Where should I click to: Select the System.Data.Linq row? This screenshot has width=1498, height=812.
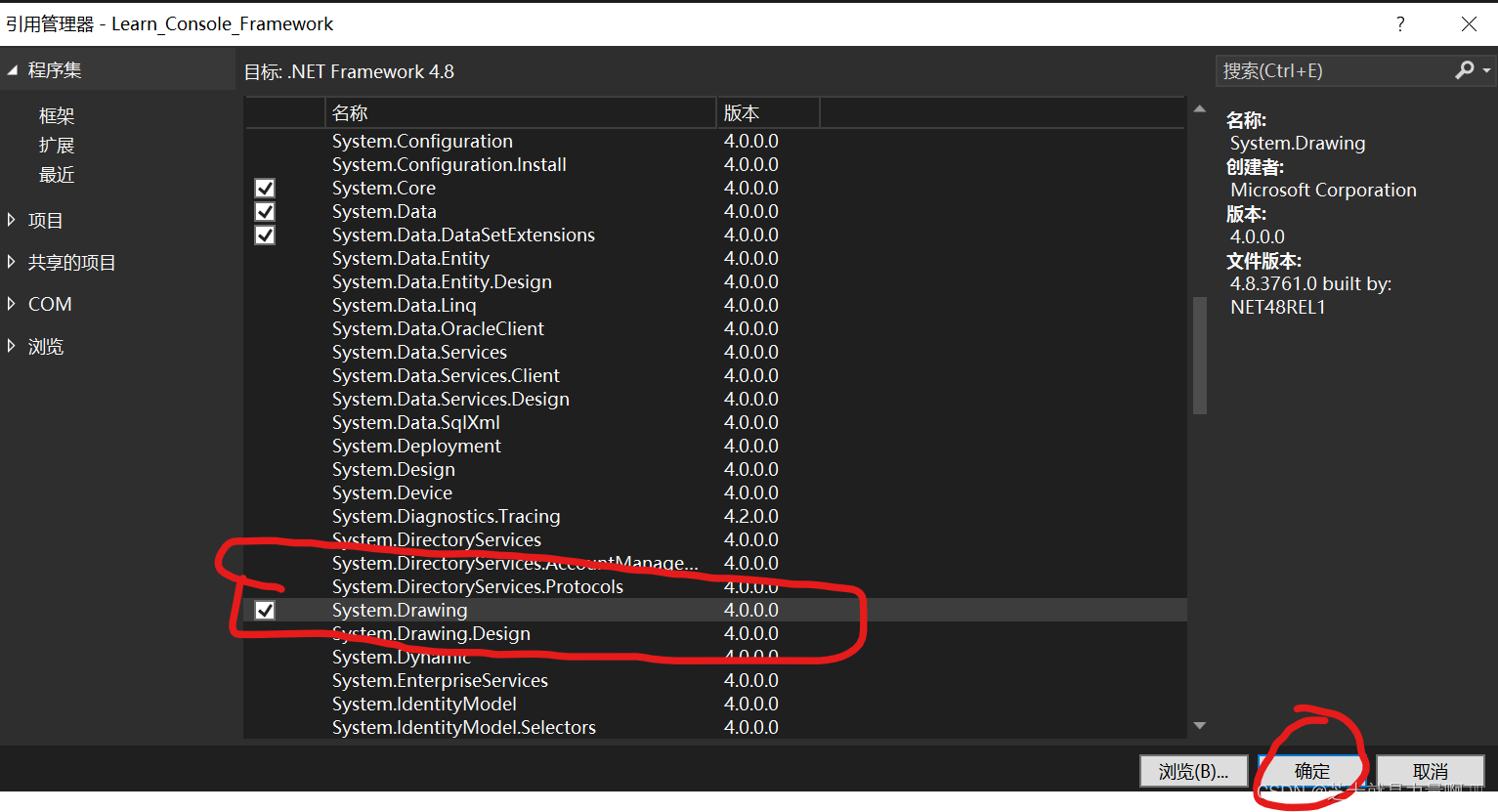tap(715, 306)
